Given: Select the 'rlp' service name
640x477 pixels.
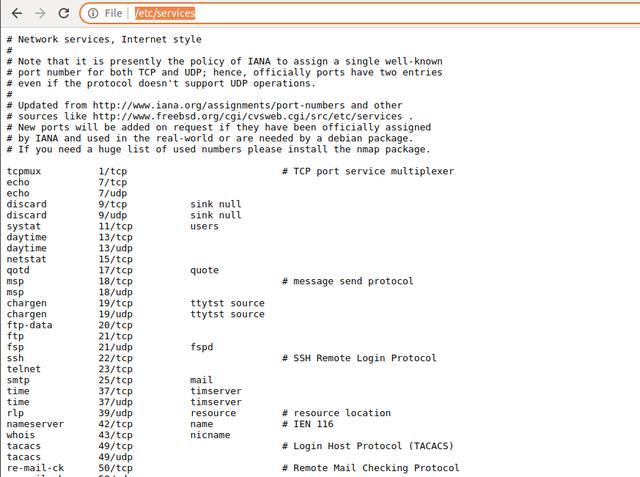Looking at the screenshot, I should coord(15,414).
